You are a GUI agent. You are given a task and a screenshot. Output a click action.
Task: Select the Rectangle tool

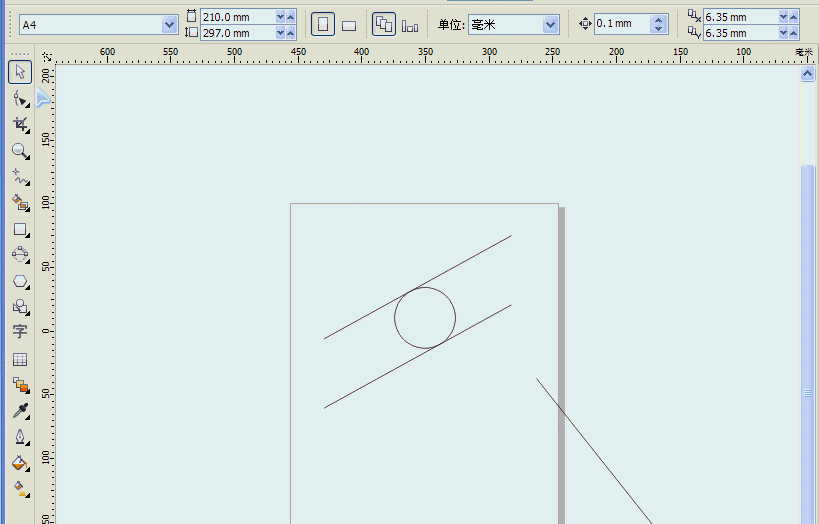[x=20, y=229]
